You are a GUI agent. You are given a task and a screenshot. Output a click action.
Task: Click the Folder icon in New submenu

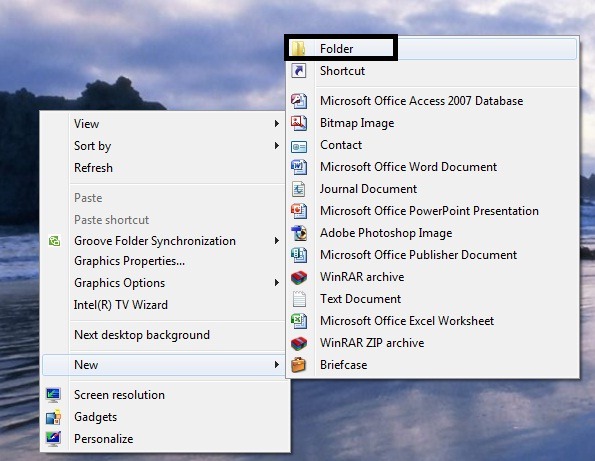[298, 49]
